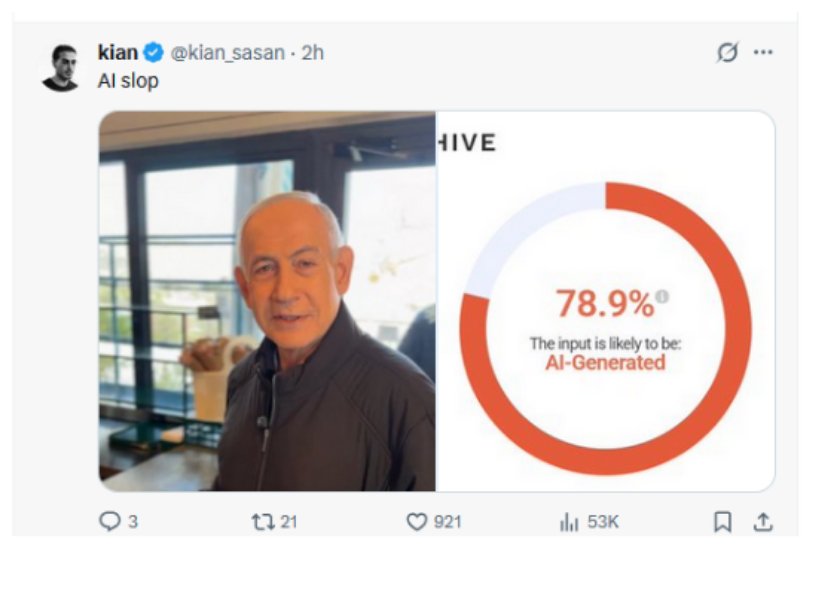Click the repost arrows icon
The width and height of the screenshot is (834, 599).
tap(261, 522)
